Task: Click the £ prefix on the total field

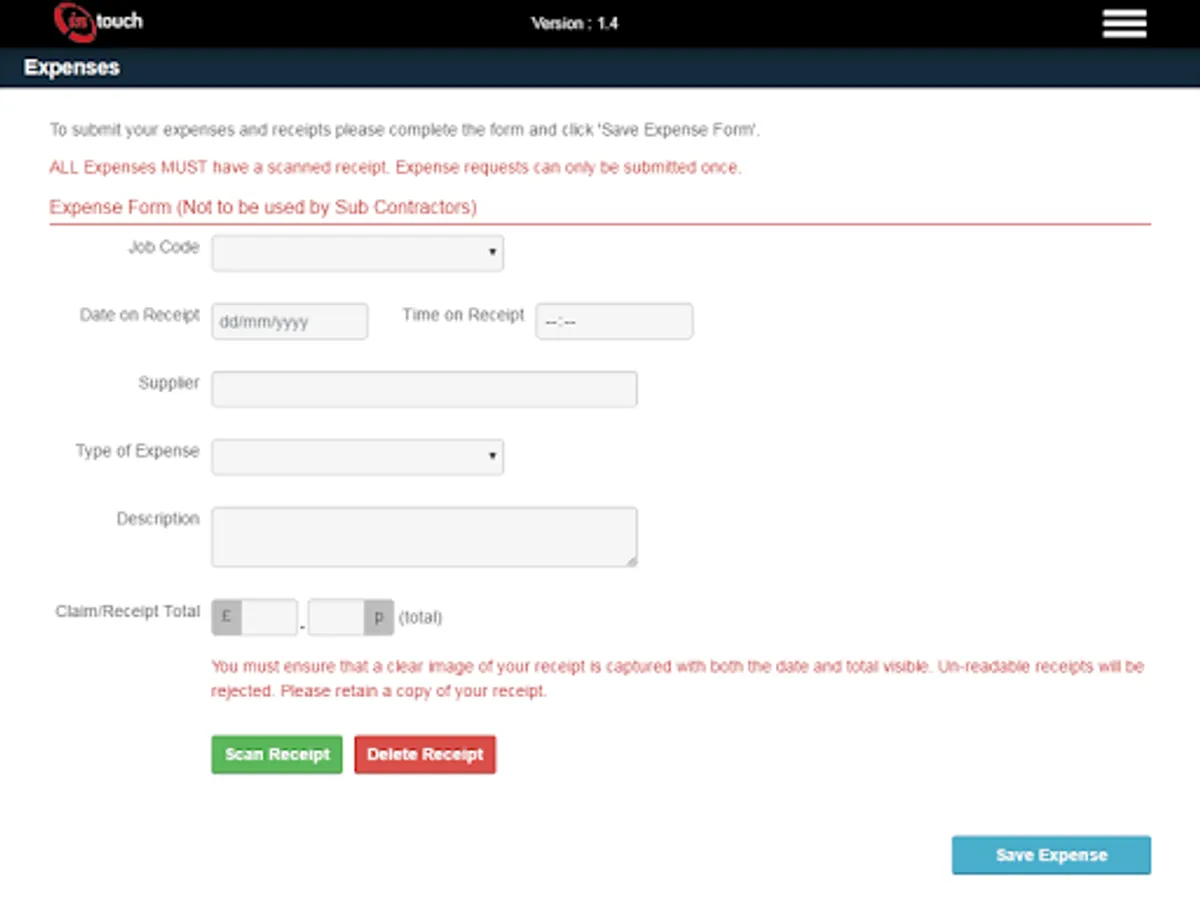Action: (x=227, y=617)
